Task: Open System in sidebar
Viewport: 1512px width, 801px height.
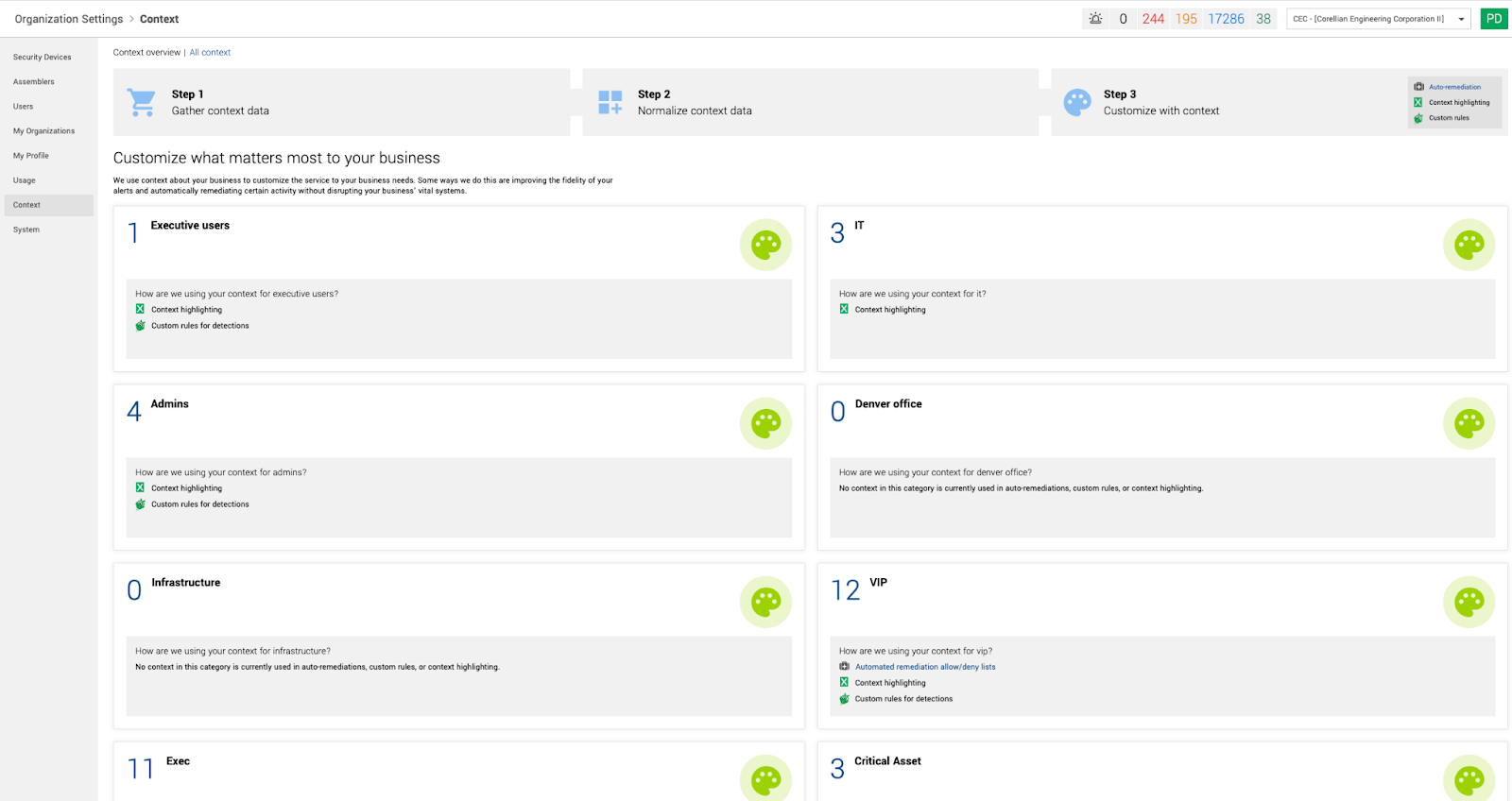Action: point(26,230)
